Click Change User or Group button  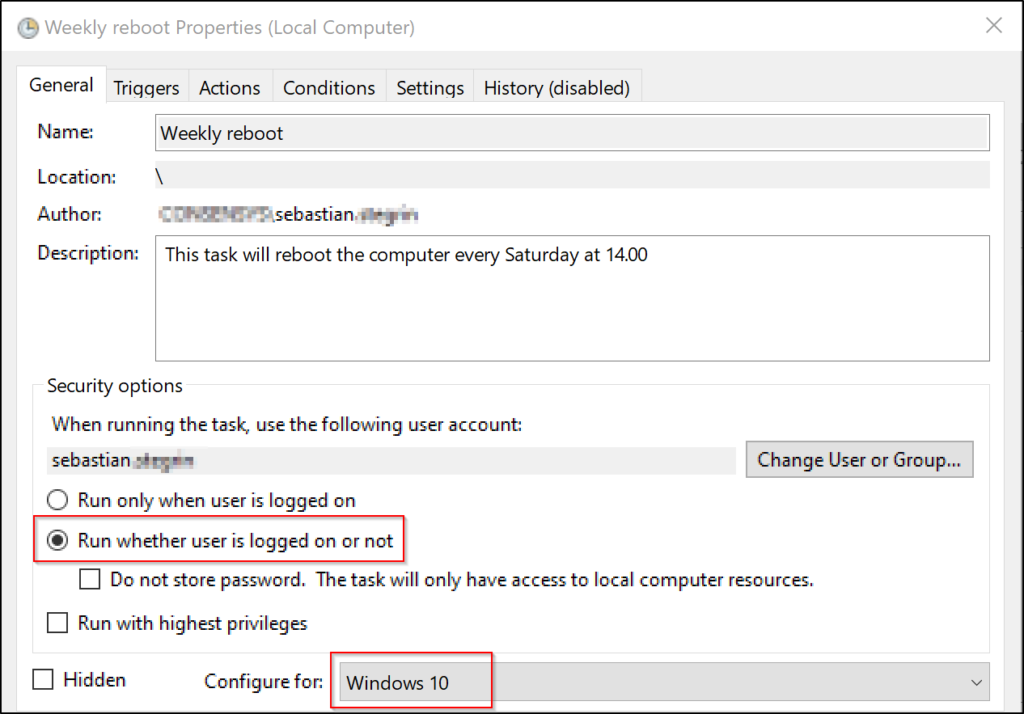[858, 459]
